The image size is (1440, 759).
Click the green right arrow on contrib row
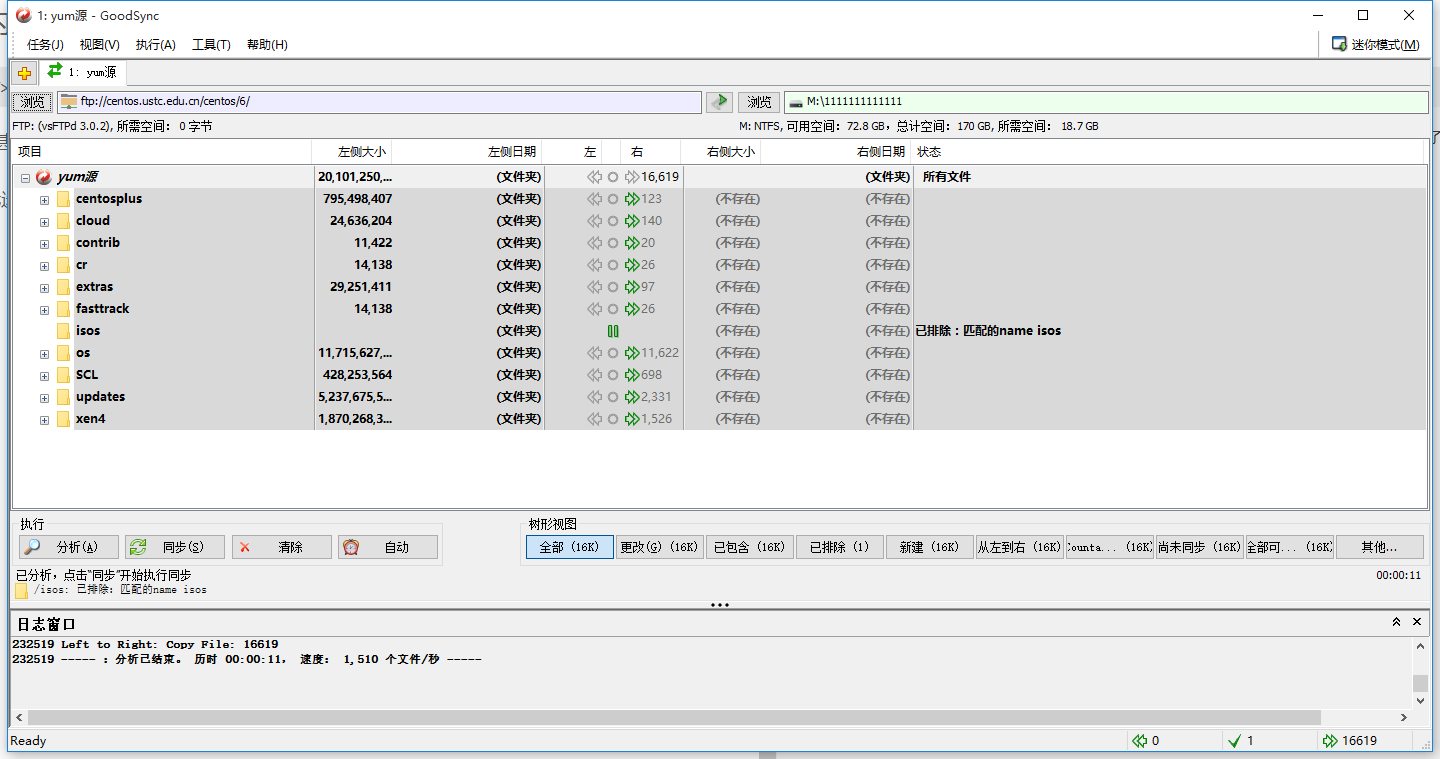click(x=632, y=243)
